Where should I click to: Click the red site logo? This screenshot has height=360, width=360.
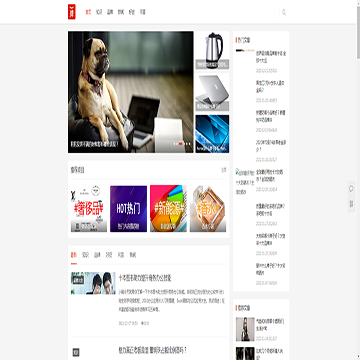click(x=72, y=12)
